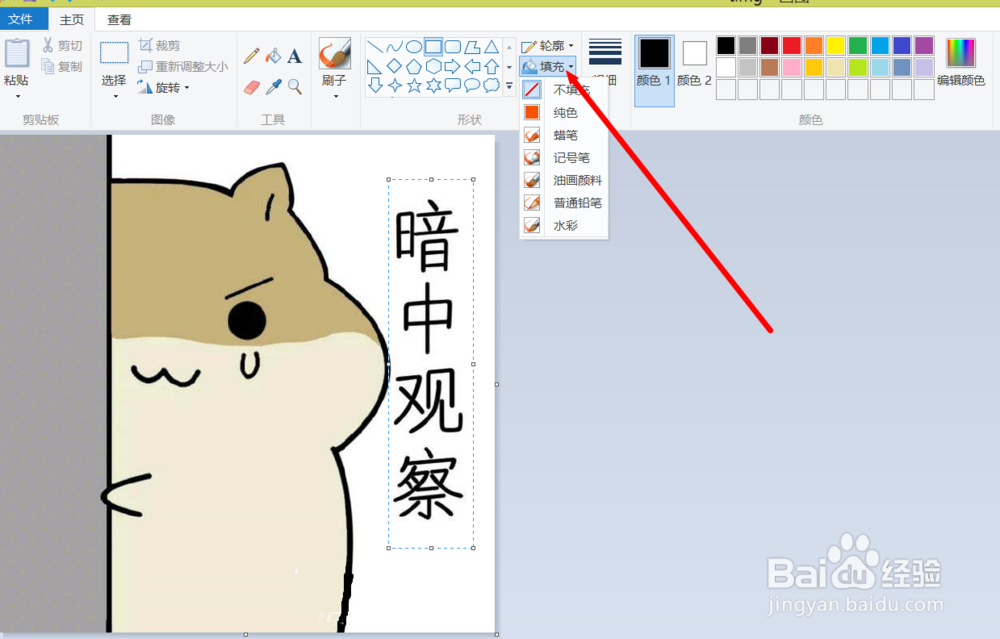The width and height of the screenshot is (1000, 639).
Task: Click the Paste clipboard icon
Action: [17, 52]
